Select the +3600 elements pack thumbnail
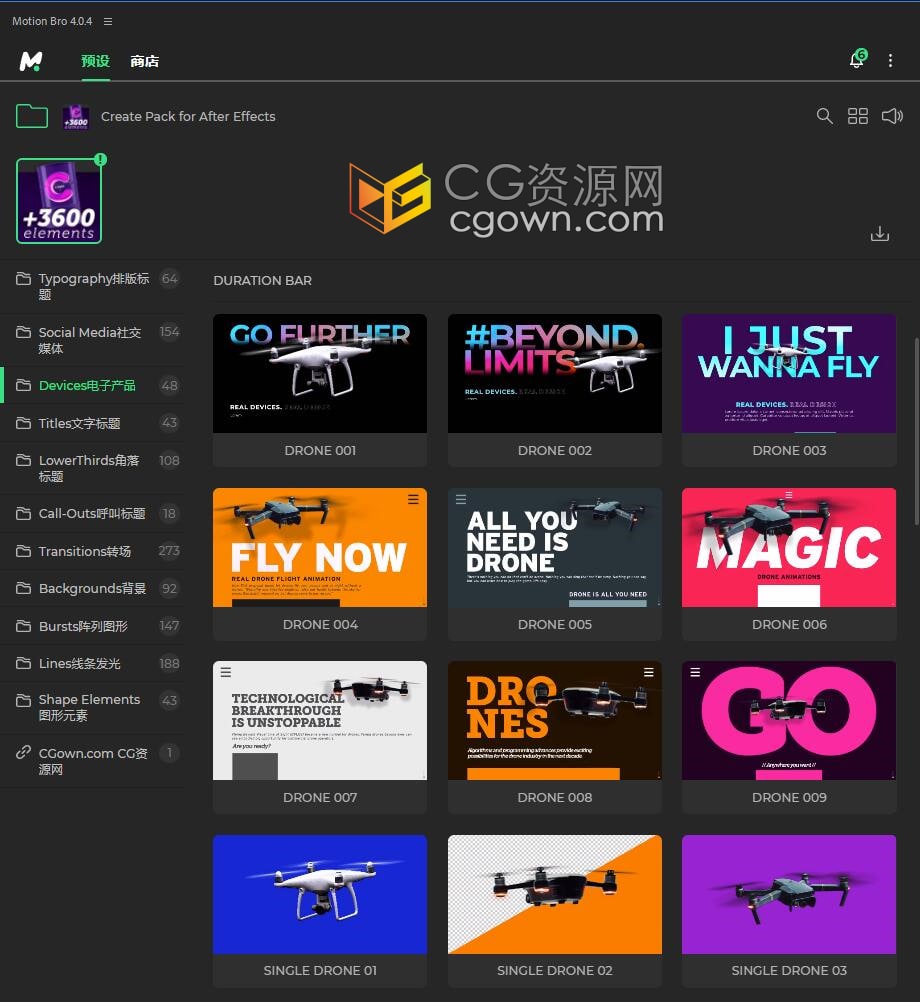This screenshot has width=920, height=1002. tap(59, 201)
